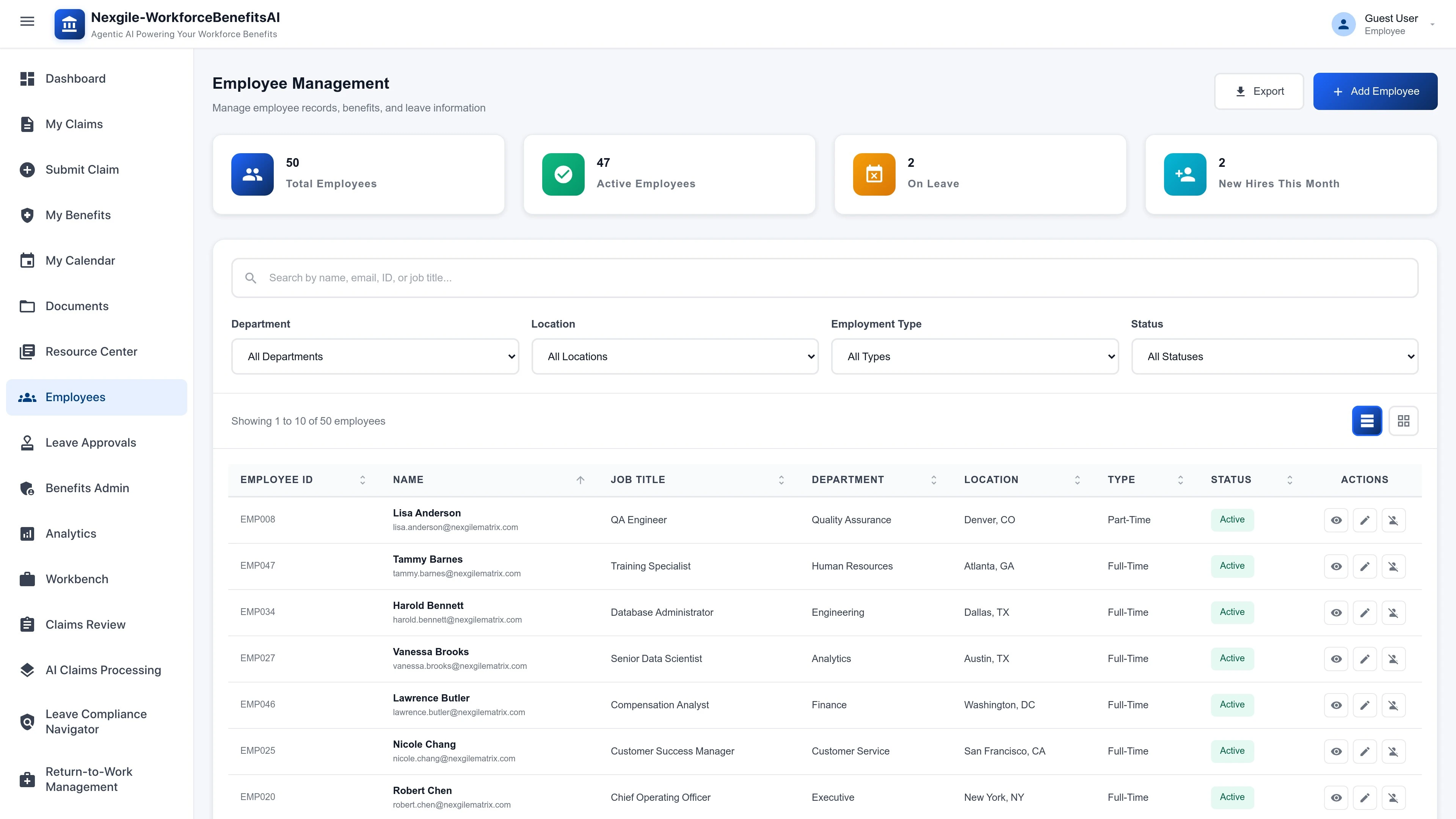This screenshot has width=1456, height=819.
Task: Navigate to the Employees section
Action: click(x=75, y=397)
